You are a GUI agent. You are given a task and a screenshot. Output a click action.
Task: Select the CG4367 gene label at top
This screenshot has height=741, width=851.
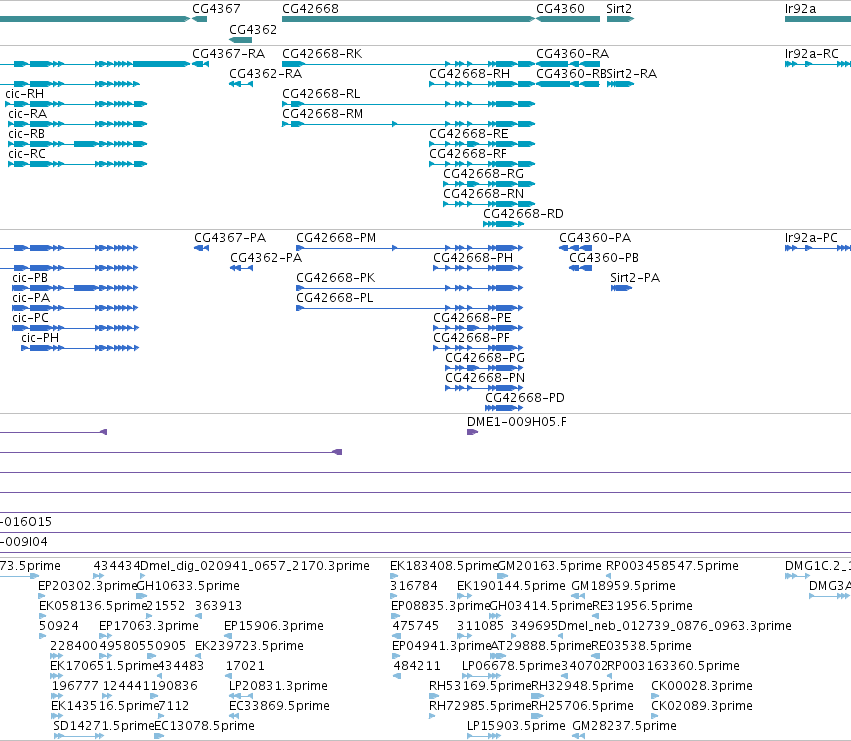216,9
